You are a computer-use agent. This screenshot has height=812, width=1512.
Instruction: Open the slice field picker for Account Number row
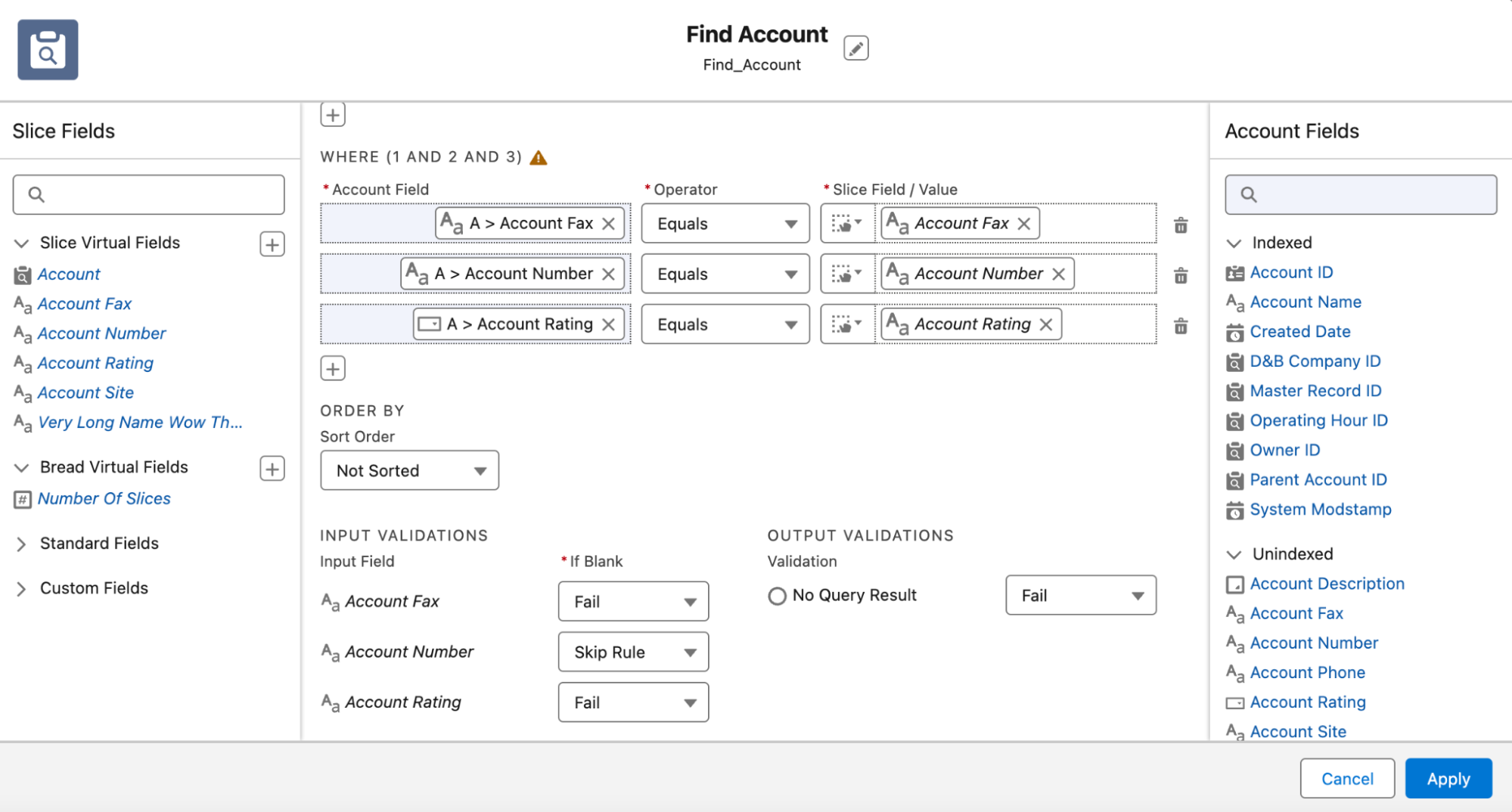(x=846, y=274)
